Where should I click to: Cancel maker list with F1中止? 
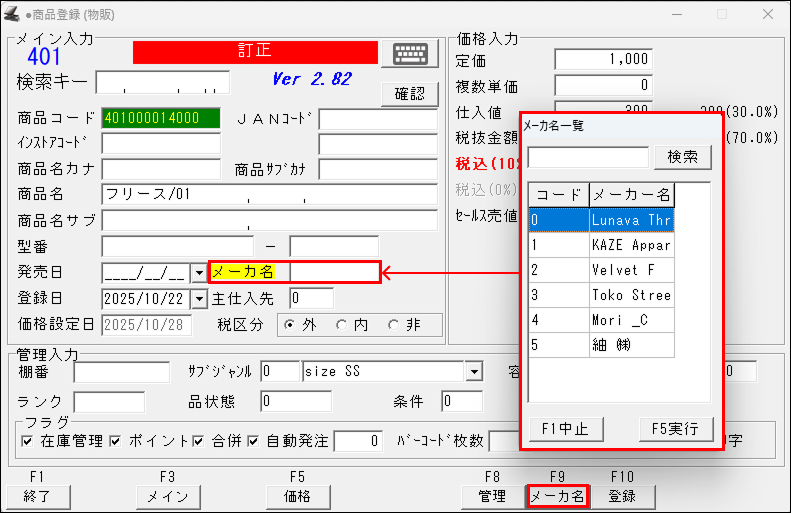pos(565,429)
